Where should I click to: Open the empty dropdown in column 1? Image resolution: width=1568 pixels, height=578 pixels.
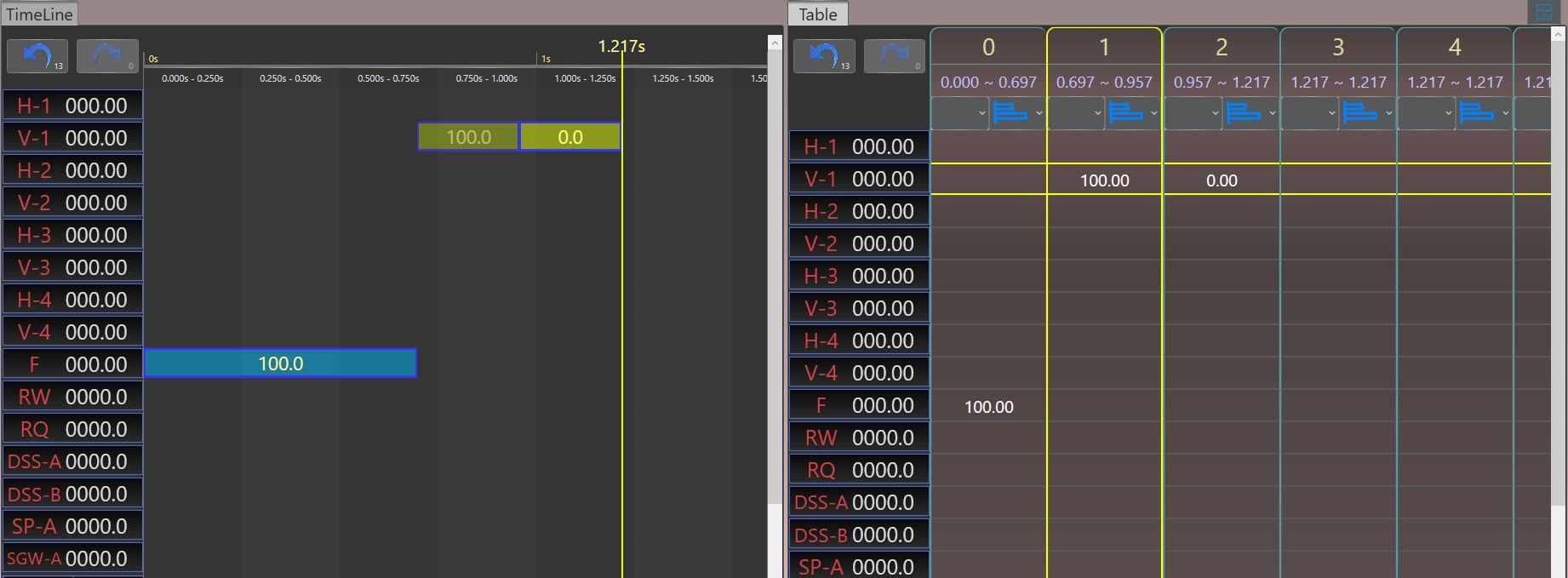pos(1075,113)
